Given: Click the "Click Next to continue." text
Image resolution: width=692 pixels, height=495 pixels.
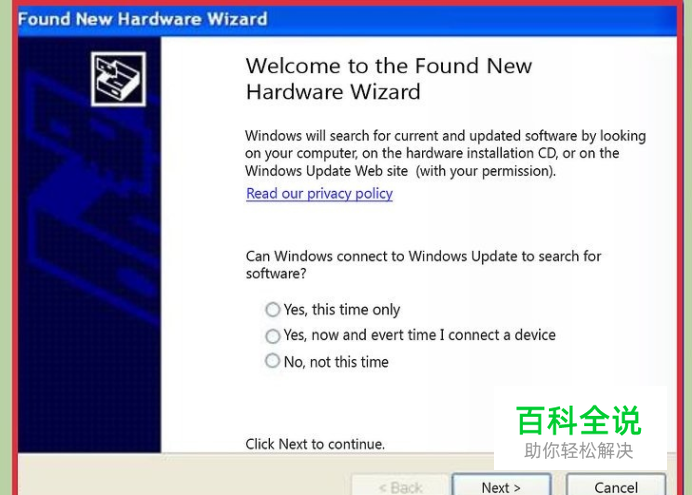Looking at the screenshot, I should click(315, 444).
